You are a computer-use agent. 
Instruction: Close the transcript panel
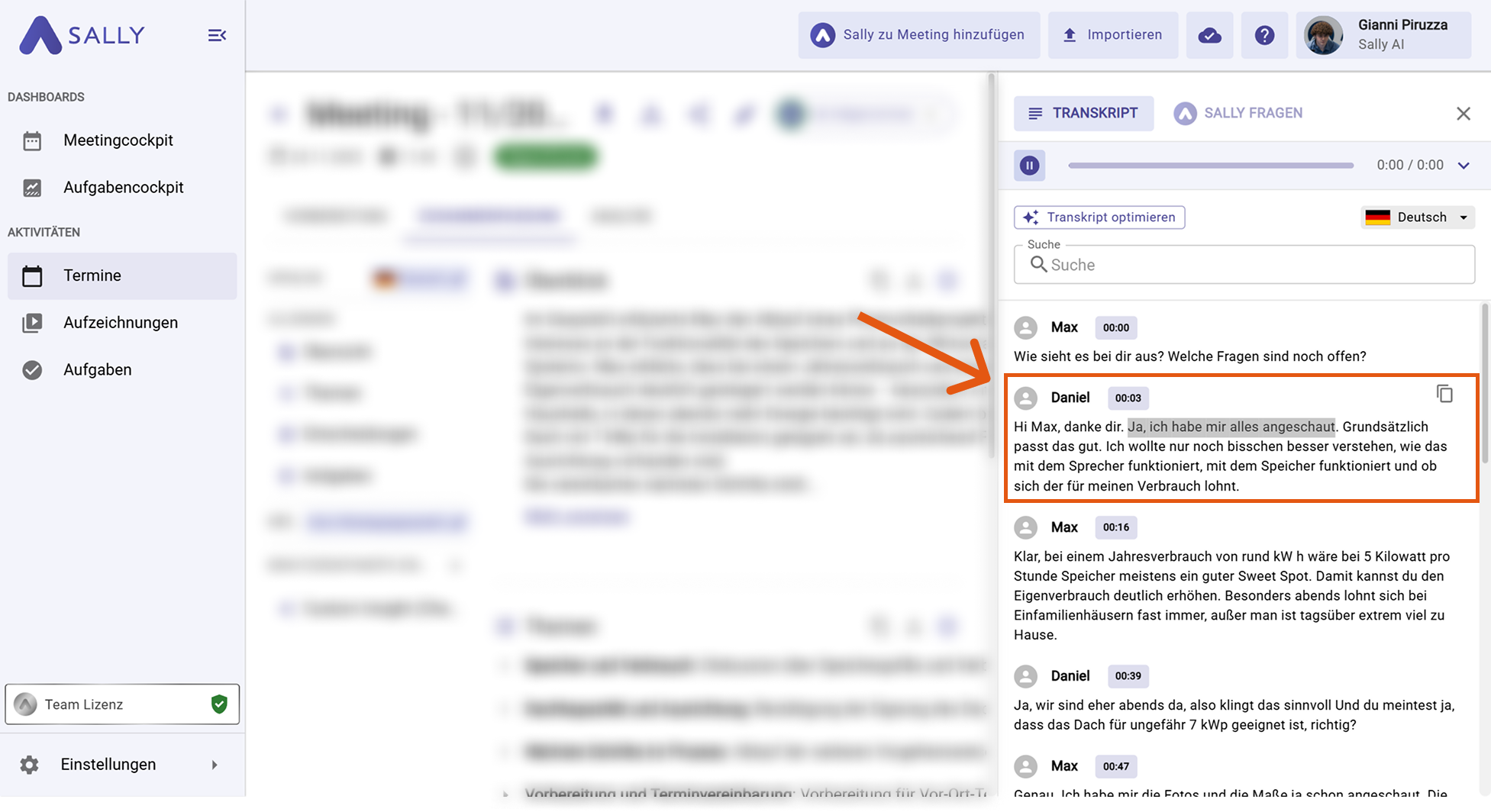pyautogui.click(x=1463, y=114)
